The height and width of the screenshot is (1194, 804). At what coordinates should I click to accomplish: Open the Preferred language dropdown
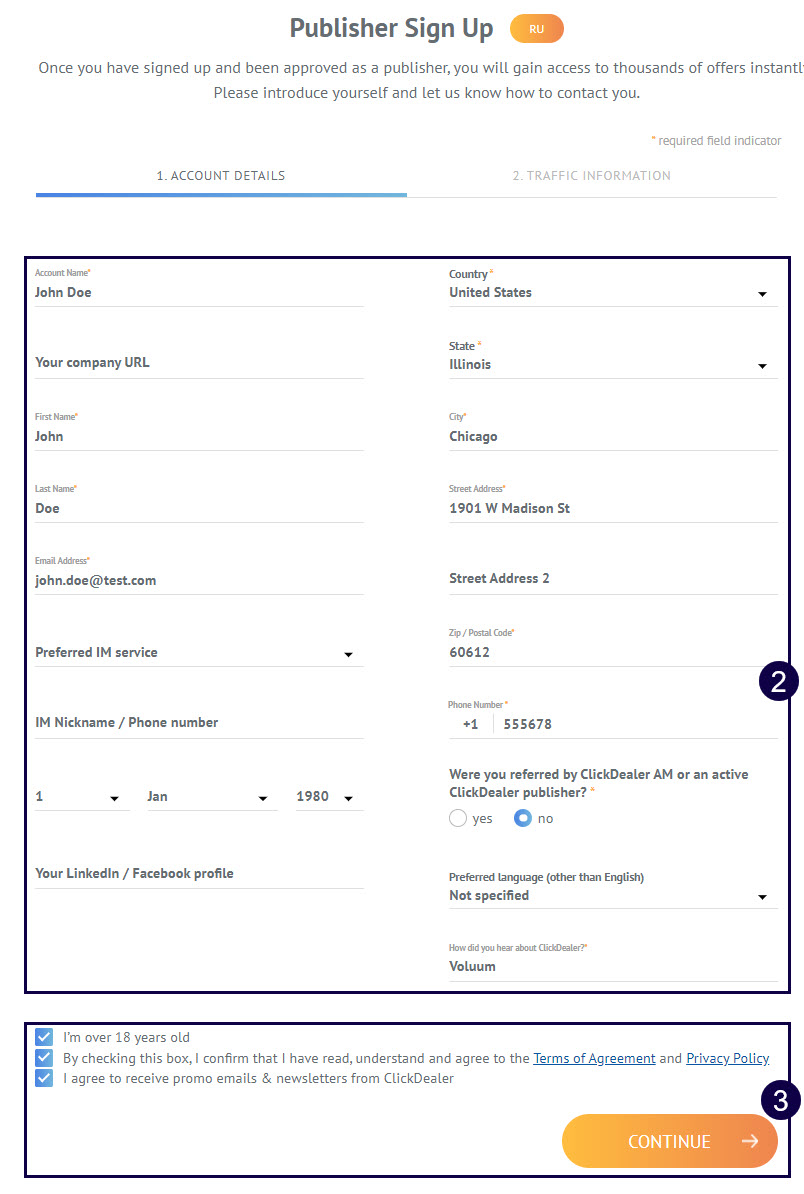(x=612, y=896)
